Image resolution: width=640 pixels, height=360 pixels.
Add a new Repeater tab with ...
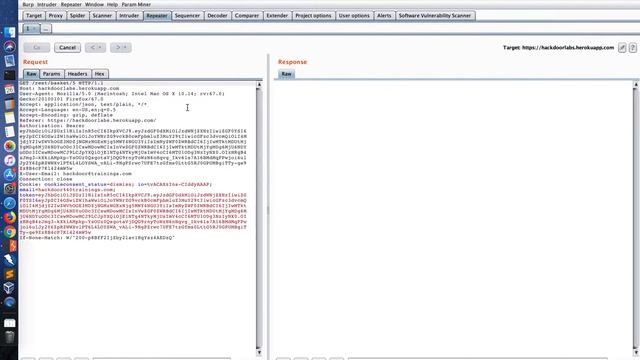point(46,29)
